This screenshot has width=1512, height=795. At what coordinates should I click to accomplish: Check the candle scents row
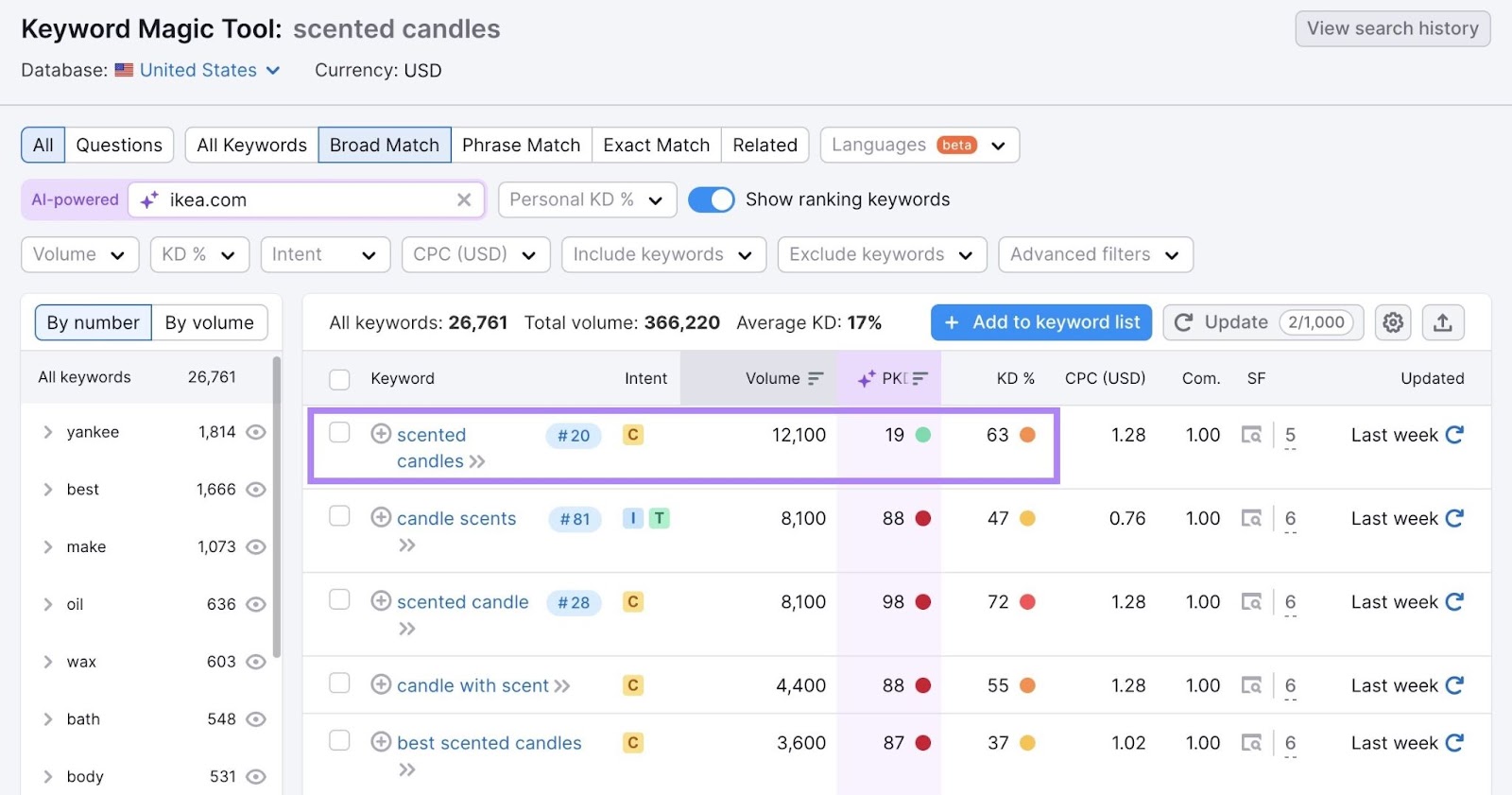tap(339, 516)
